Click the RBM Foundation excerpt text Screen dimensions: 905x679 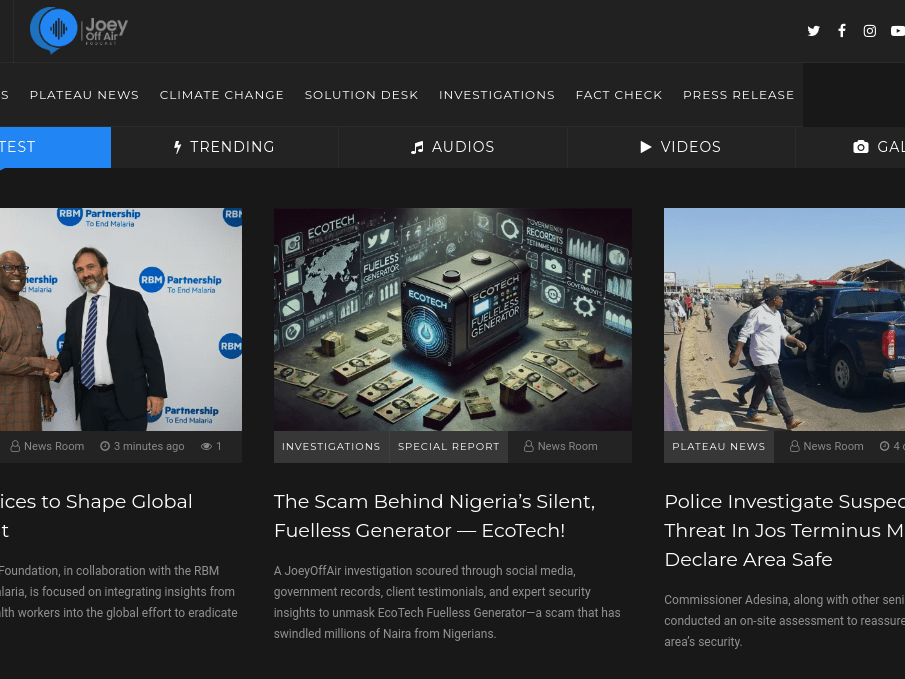click(118, 592)
